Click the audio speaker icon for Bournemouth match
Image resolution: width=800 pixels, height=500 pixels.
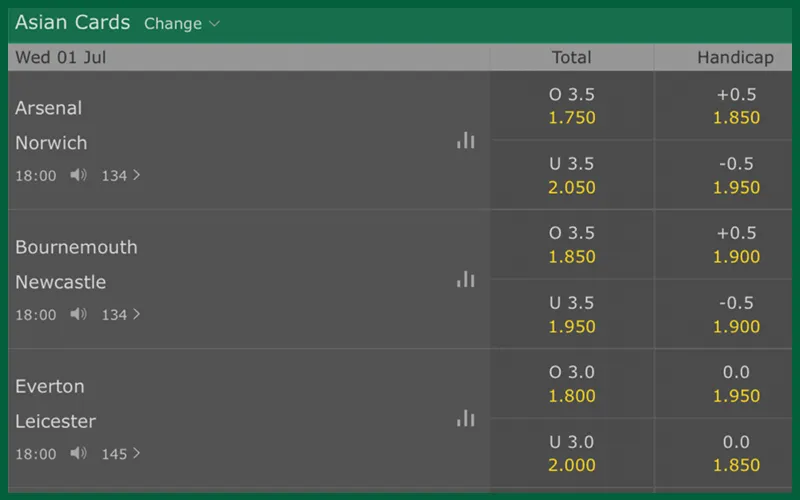79,314
